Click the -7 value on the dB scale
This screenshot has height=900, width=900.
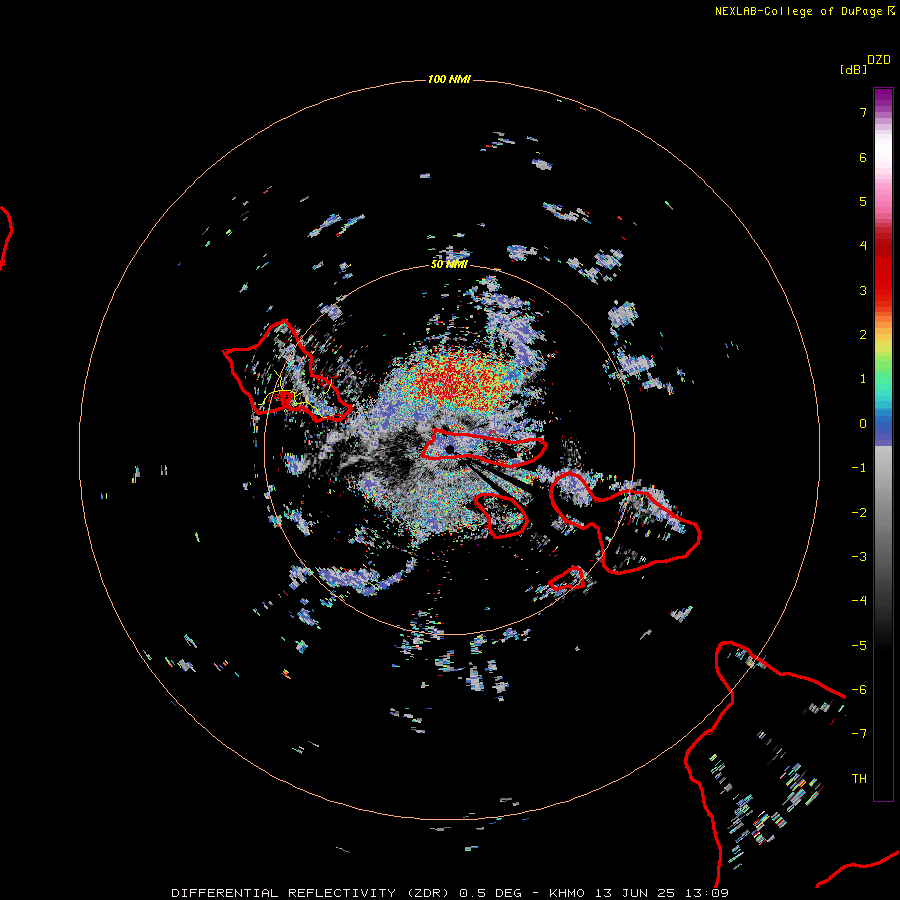(859, 734)
